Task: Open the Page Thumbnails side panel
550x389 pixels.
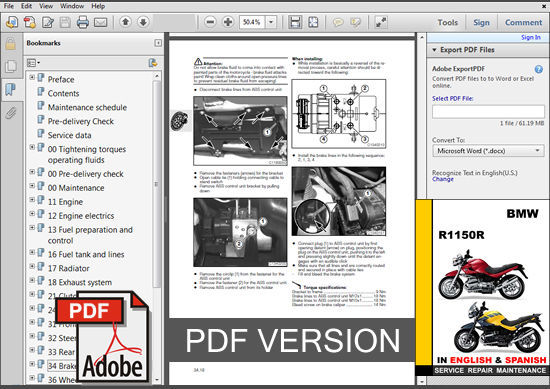Action: point(11,66)
